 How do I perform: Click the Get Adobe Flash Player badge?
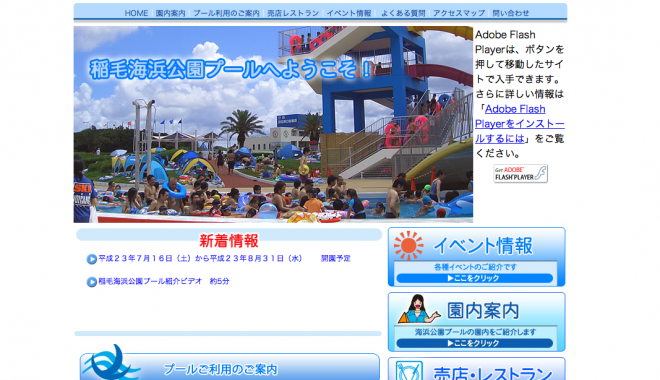[x=520, y=173]
